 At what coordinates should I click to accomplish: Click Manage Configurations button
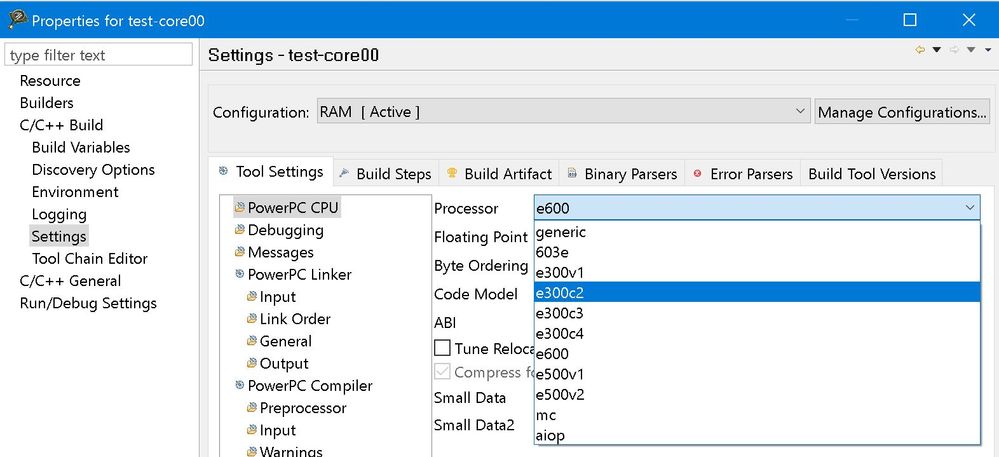pos(902,112)
